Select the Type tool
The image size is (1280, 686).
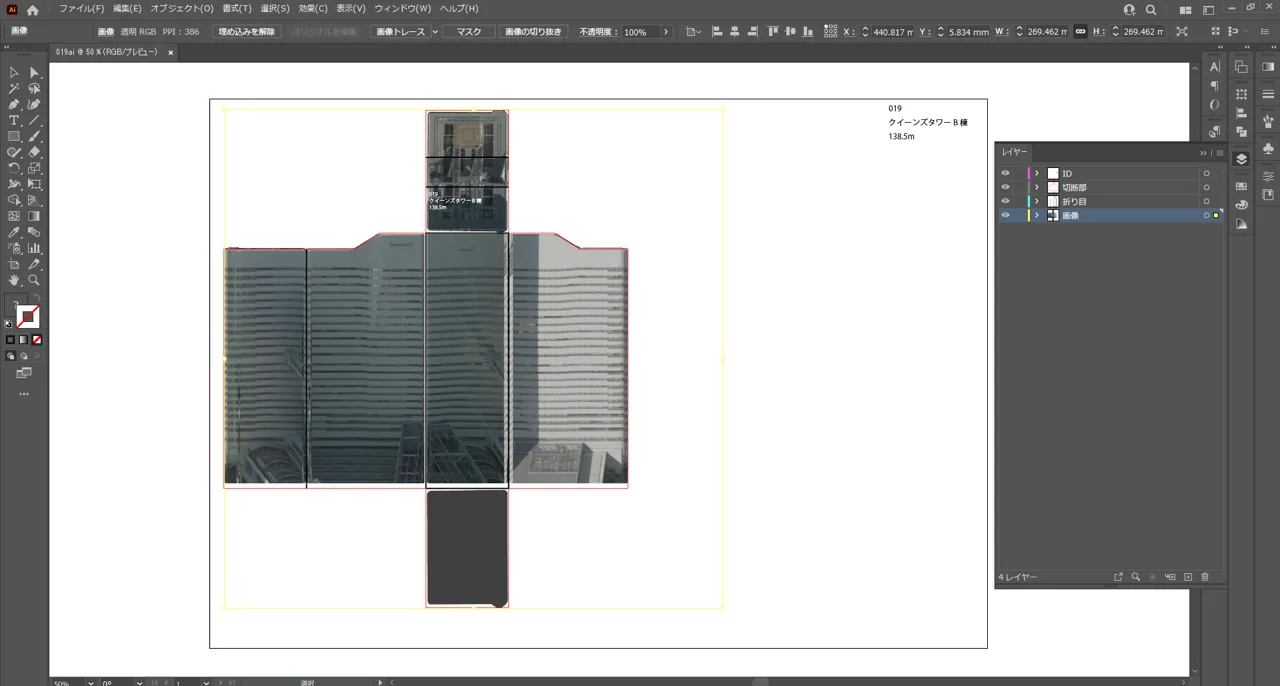(x=14, y=120)
